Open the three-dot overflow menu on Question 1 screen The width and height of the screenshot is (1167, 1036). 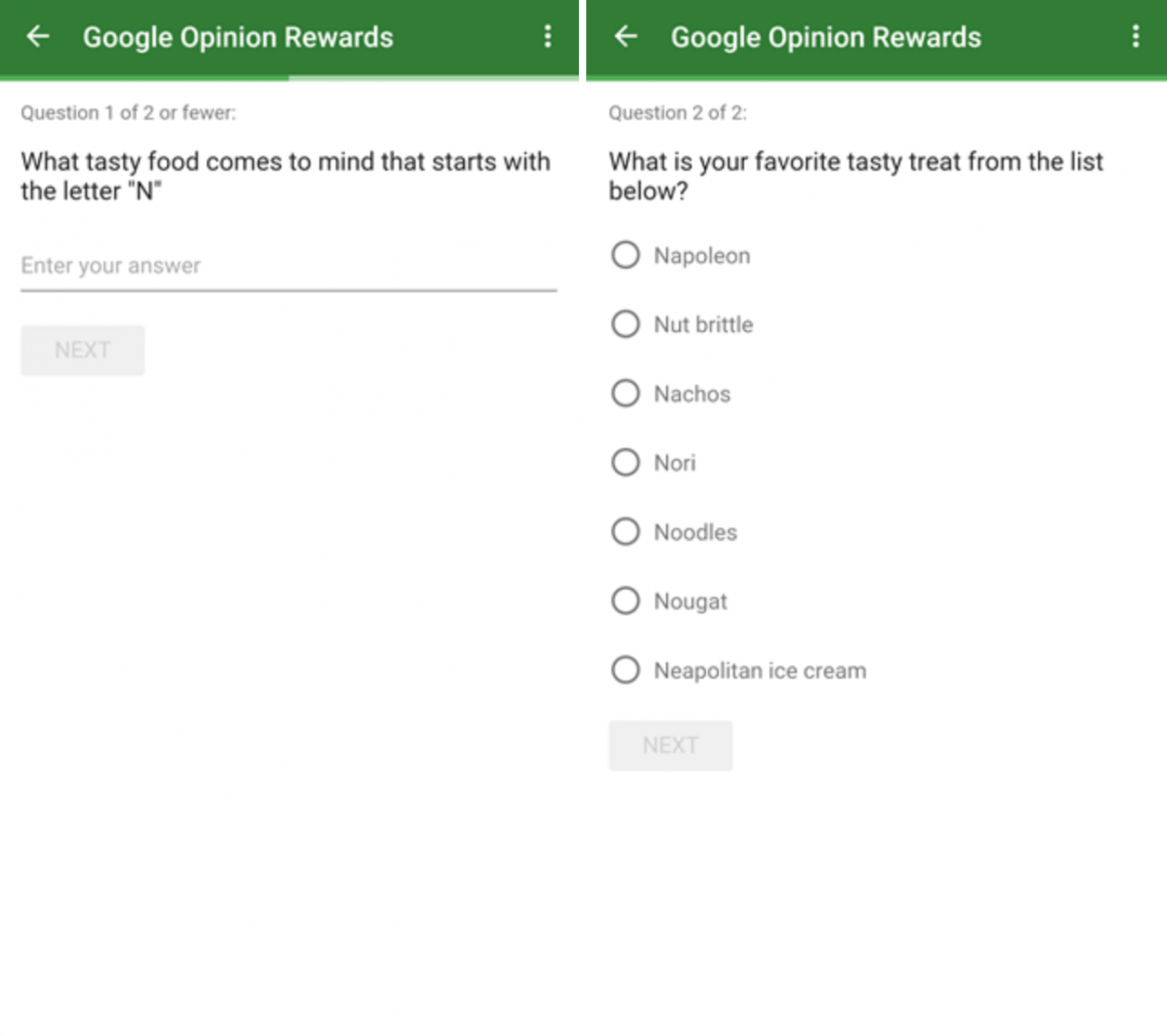pos(547,37)
